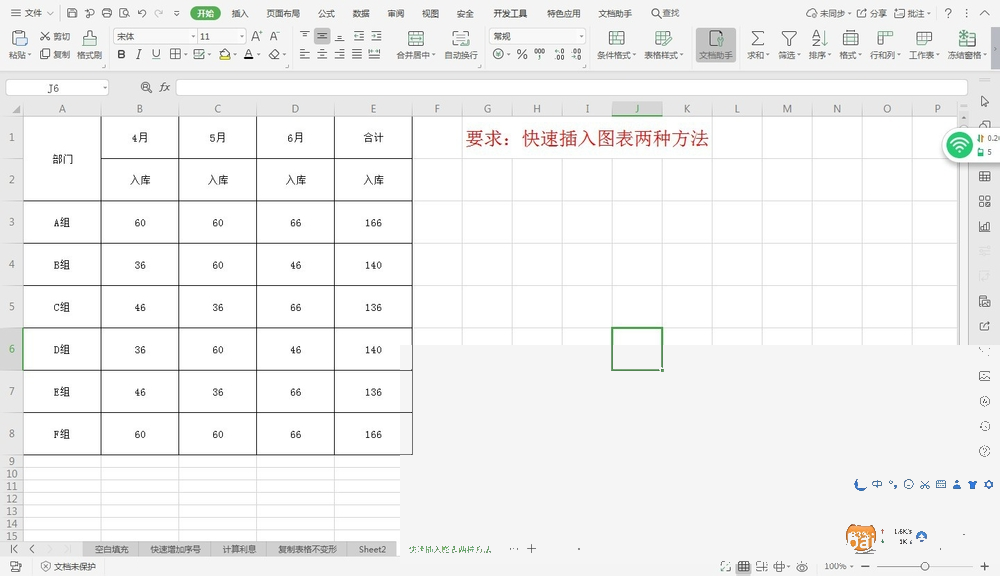The width and height of the screenshot is (1000, 576).
Task: Select the Format Painter (格式刷) tool
Action: point(89,45)
